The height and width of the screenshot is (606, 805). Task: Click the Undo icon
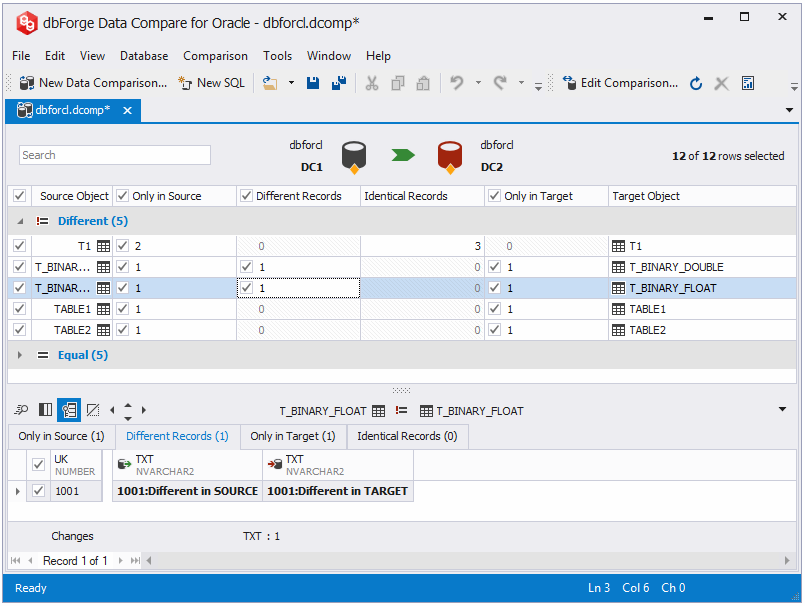pos(456,83)
